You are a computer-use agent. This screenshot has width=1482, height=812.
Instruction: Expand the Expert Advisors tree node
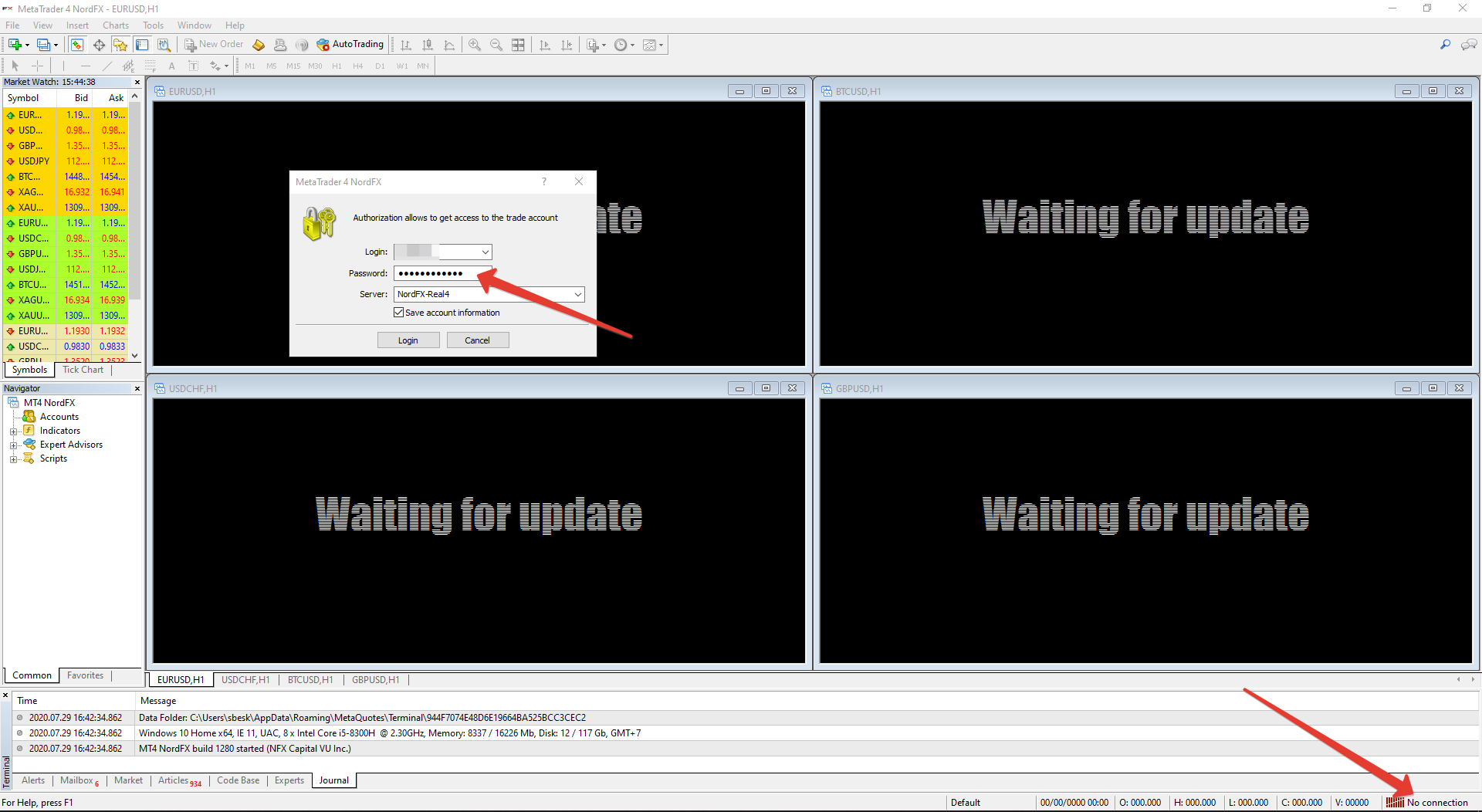pos(13,445)
